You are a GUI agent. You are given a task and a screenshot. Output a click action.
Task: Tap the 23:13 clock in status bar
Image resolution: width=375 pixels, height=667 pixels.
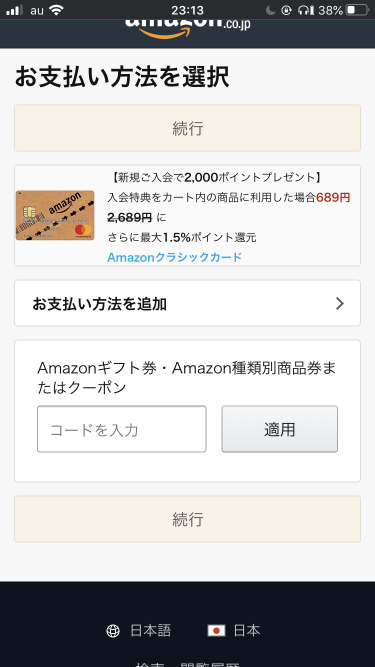click(187, 10)
